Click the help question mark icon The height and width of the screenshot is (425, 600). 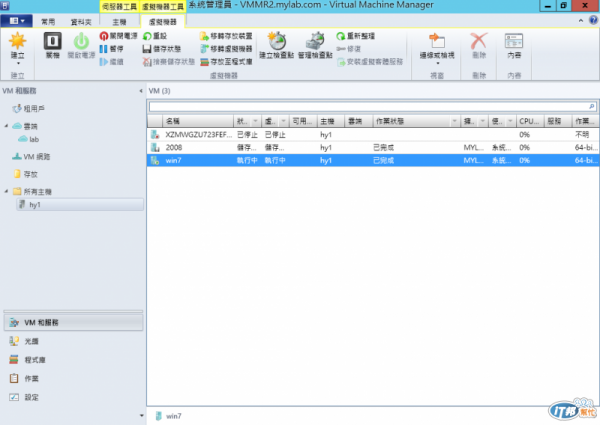(593, 21)
